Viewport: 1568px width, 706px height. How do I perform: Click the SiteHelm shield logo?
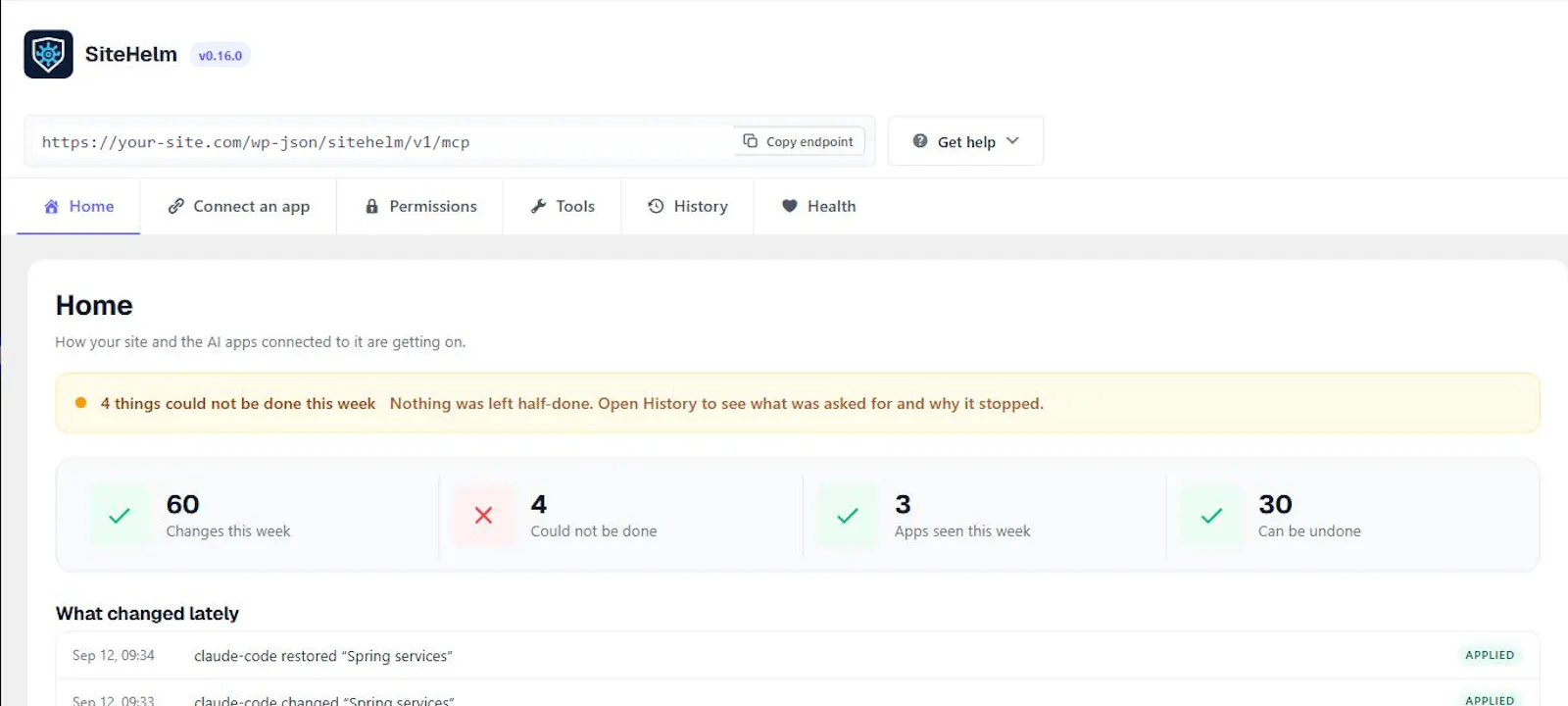[x=48, y=54]
